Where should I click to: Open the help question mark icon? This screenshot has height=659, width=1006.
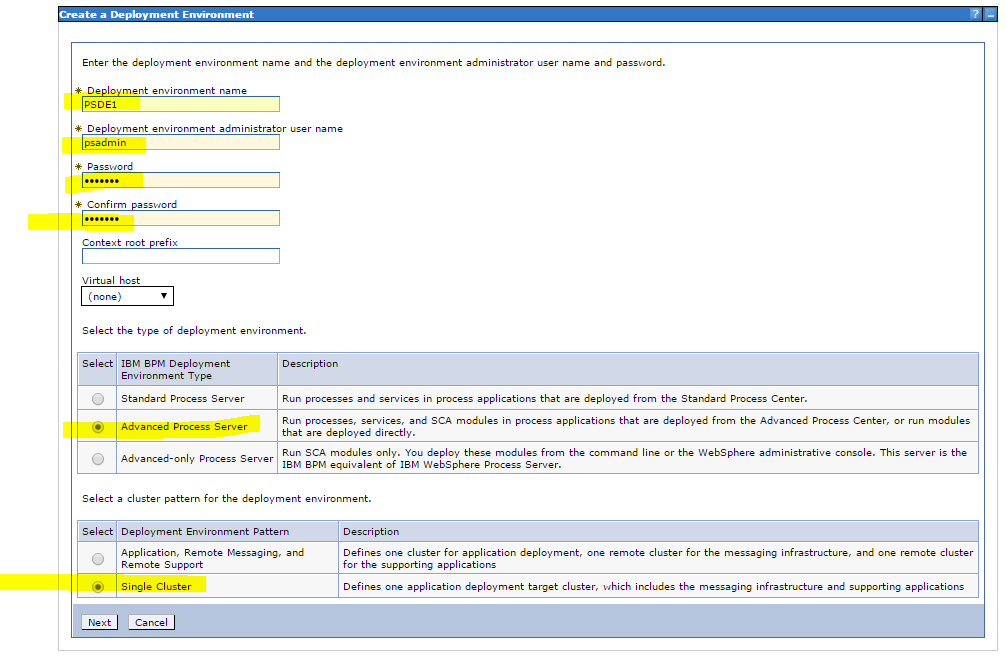[975, 14]
